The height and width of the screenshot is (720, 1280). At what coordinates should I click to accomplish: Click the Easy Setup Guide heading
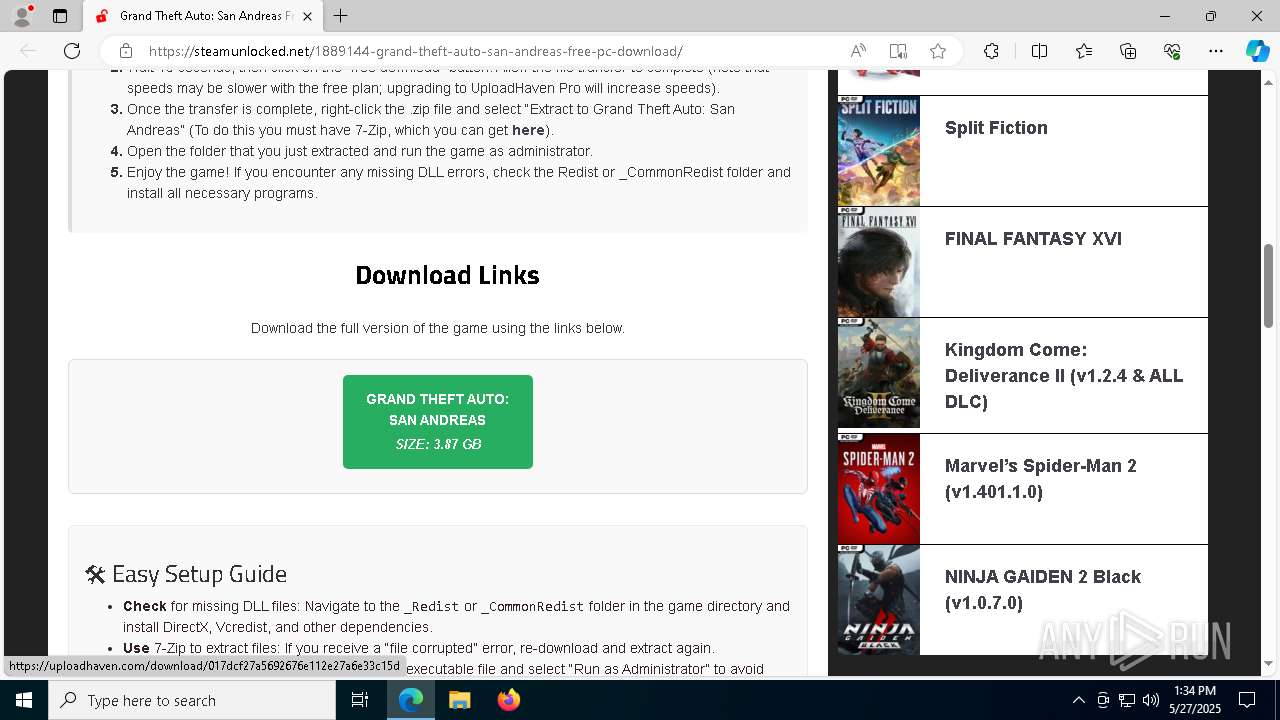tap(186, 574)
